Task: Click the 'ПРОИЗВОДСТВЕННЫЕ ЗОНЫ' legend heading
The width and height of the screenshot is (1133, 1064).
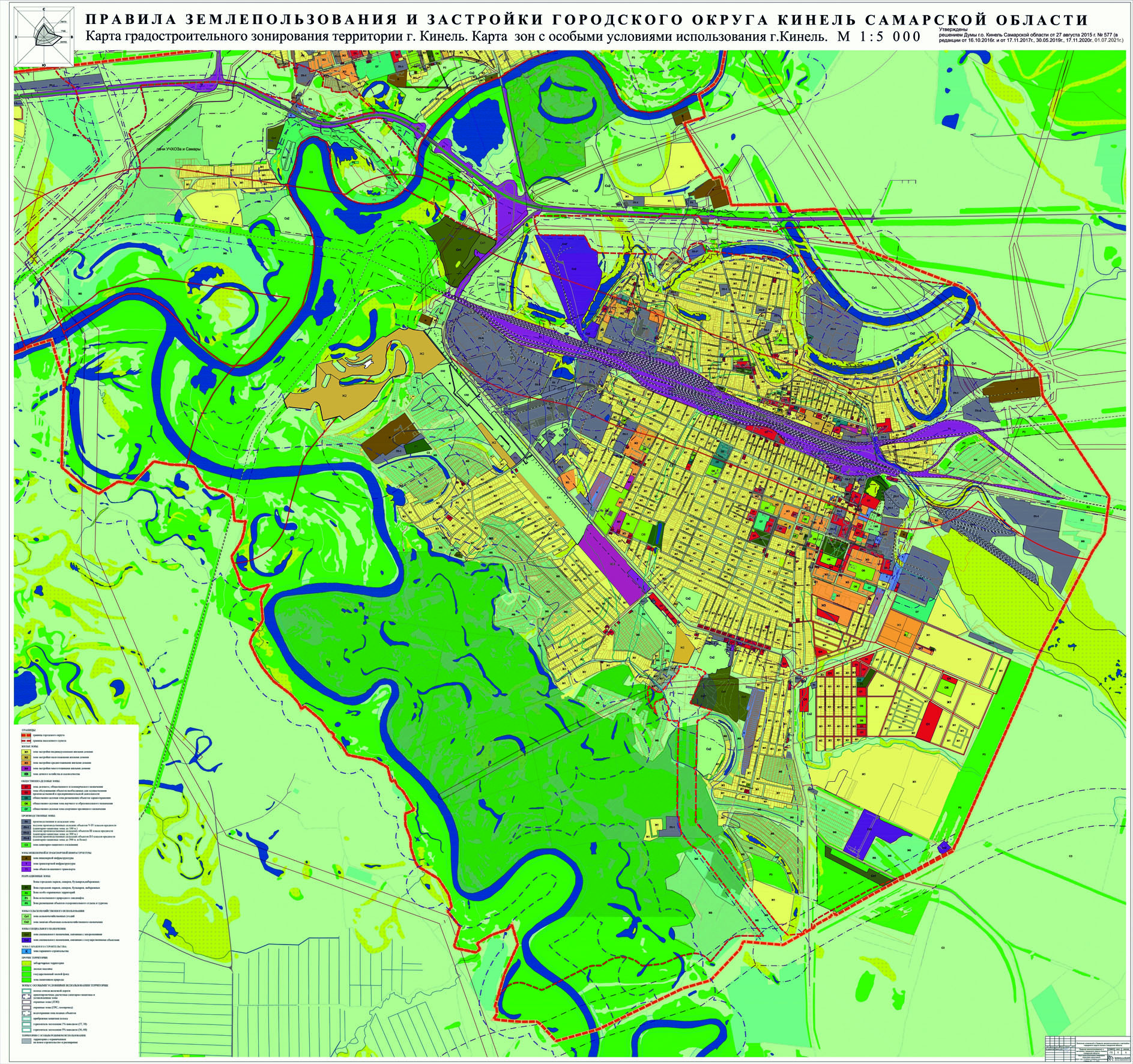Action: click(38, 815)
